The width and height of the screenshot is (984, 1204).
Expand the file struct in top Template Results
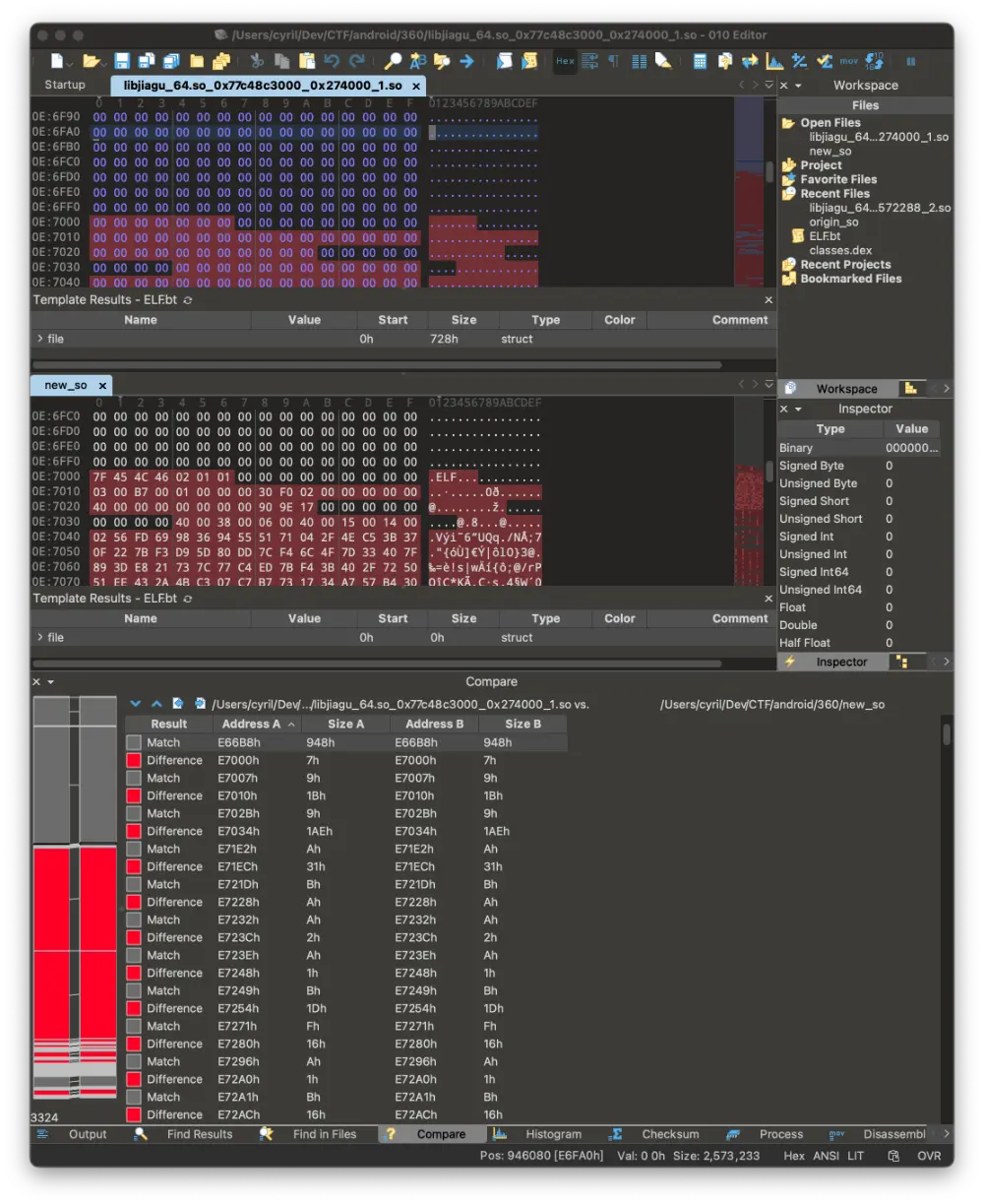[x=39, y=339]
